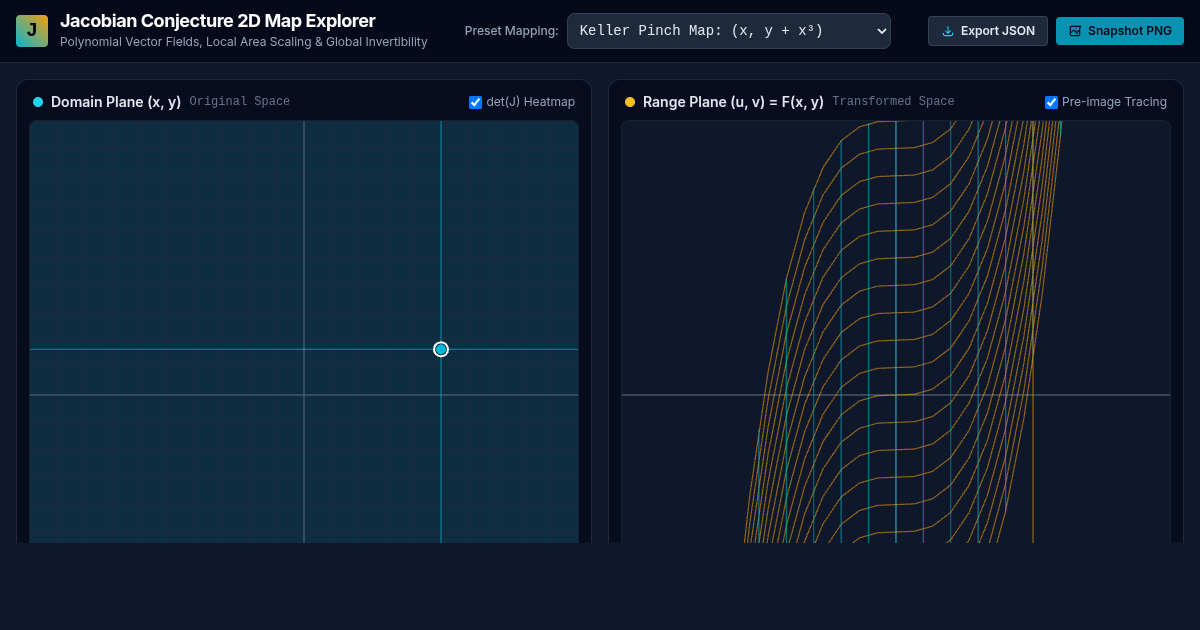
Task: Open the Preset Mapping dropdown
Action: coord(729,31)
